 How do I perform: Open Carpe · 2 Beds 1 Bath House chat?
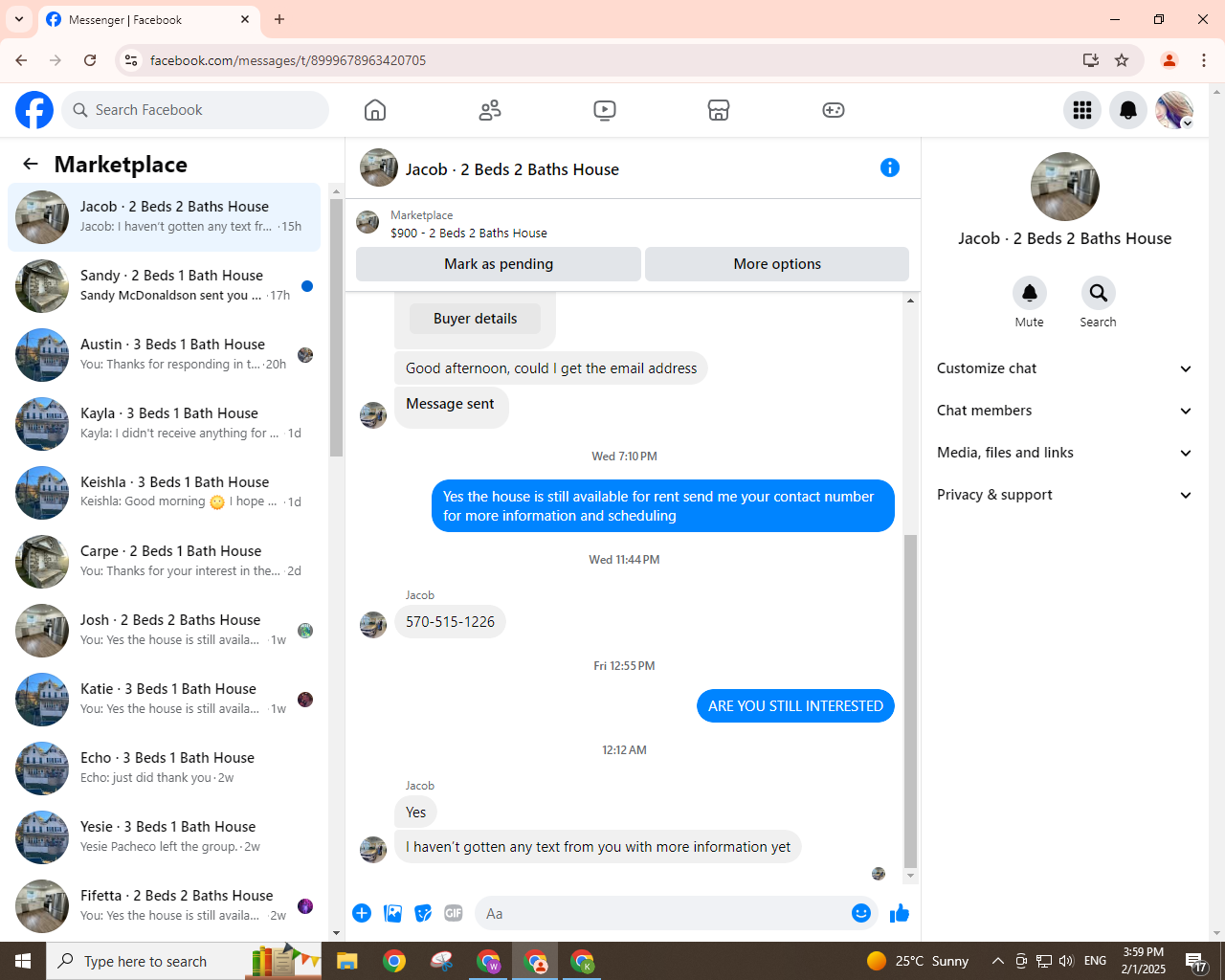pyautogui.click(x=165, y=562)
